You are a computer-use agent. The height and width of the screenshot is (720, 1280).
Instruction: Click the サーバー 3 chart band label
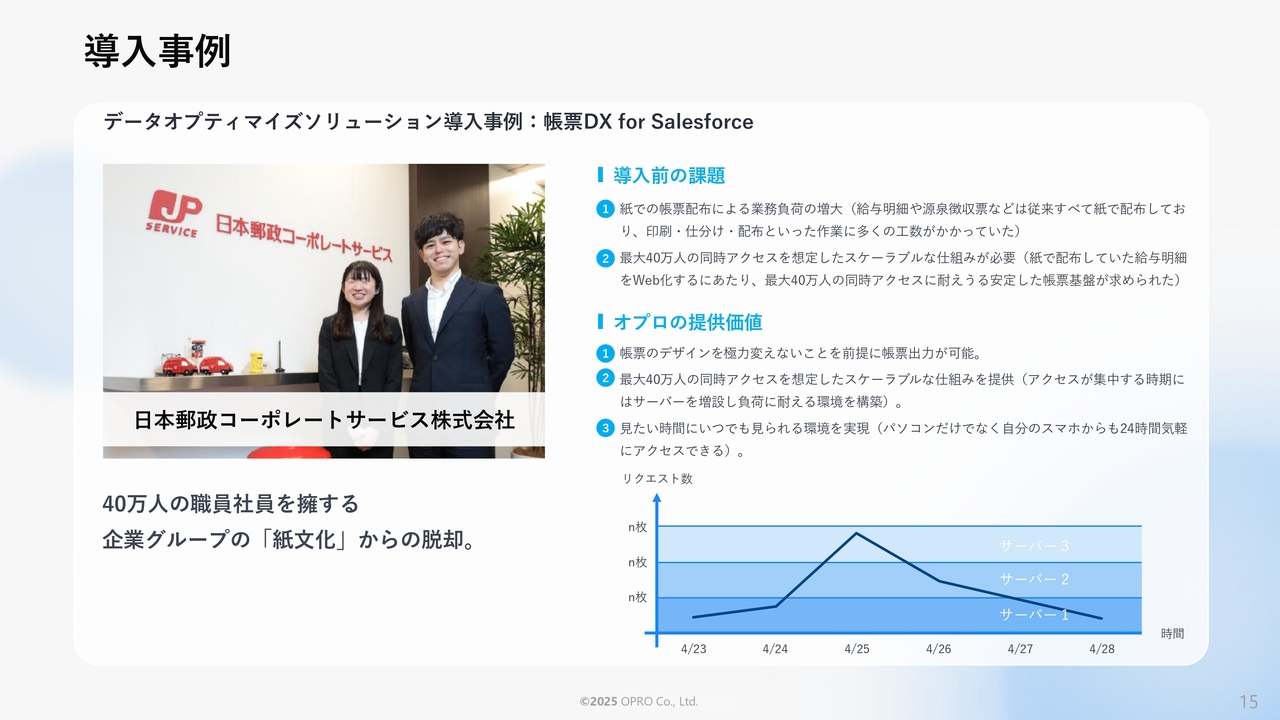point(1034,545)
